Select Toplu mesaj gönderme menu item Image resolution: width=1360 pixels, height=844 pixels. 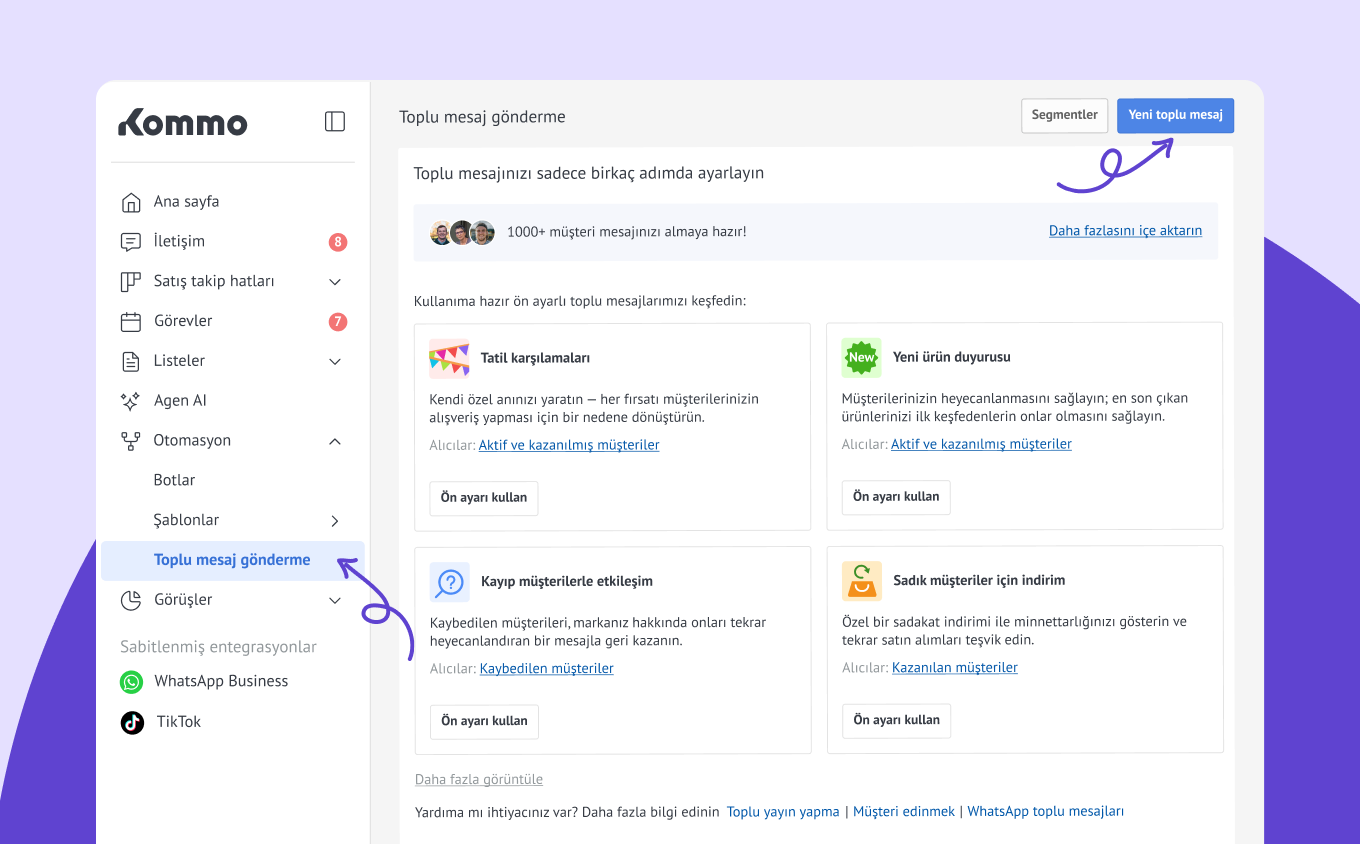click(232, 560)
